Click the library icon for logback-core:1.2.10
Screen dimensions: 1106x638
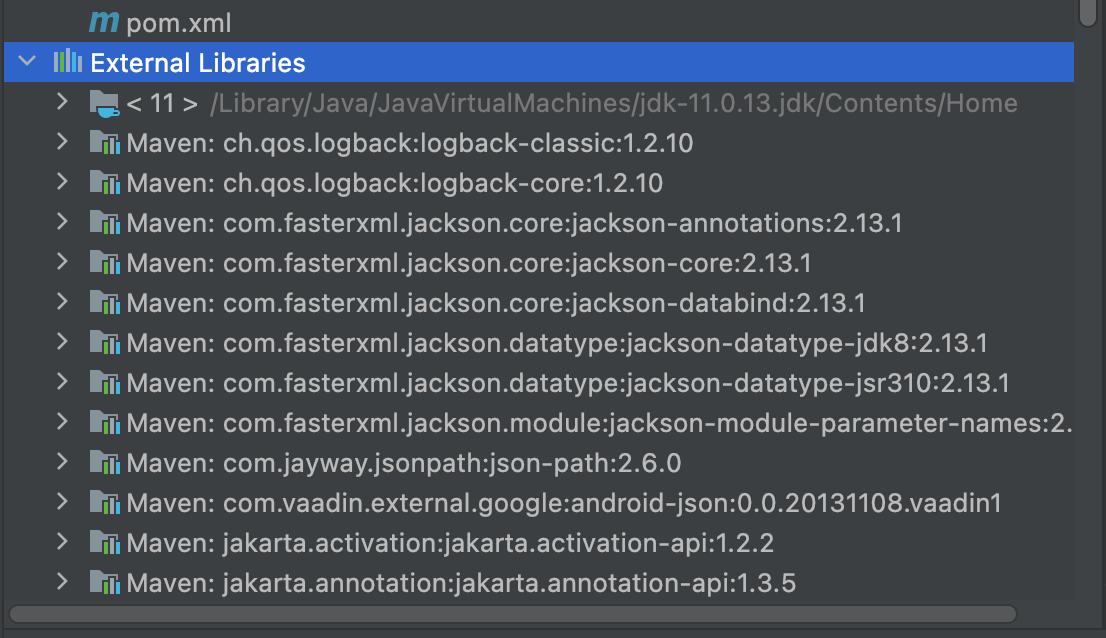104,183
